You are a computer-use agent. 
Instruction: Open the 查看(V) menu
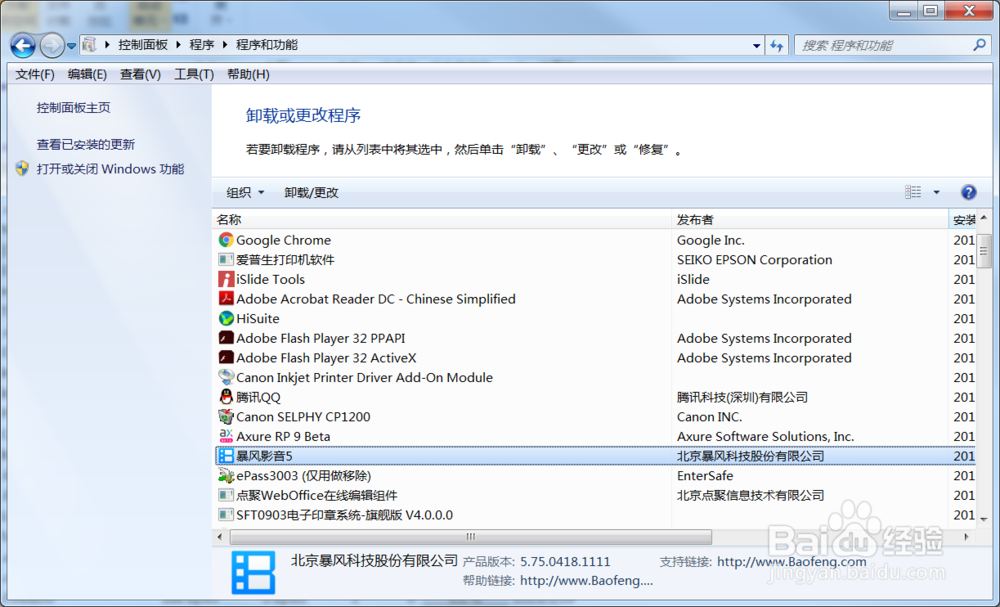140,74
